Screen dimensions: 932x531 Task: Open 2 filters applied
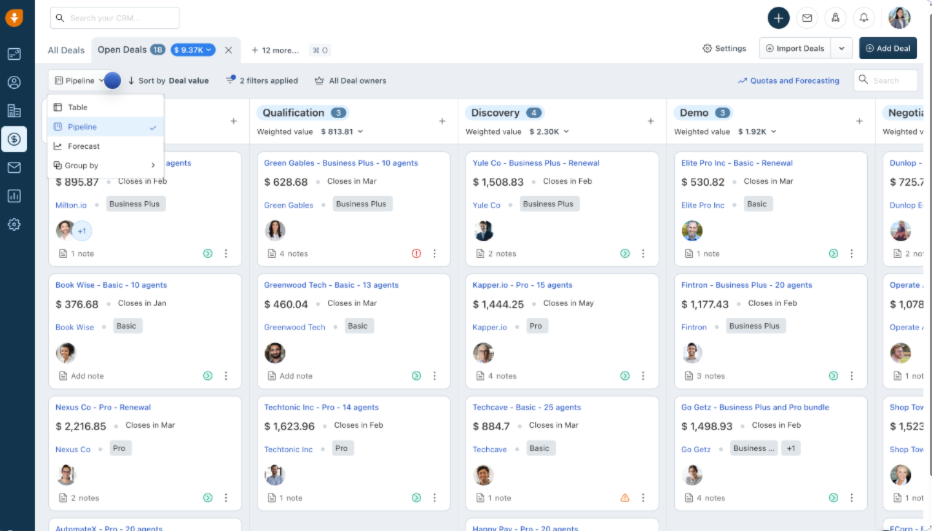click(x=262, y=80)
